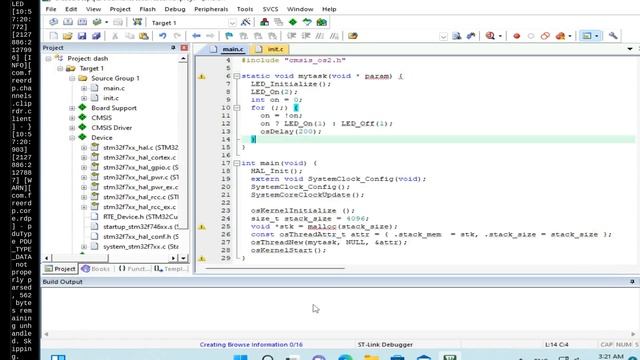Image resolution: width=640 pixels, height=360 pixels.
Task: Open the Project menu
Action: pyautogui.click(x=120, y=9)
